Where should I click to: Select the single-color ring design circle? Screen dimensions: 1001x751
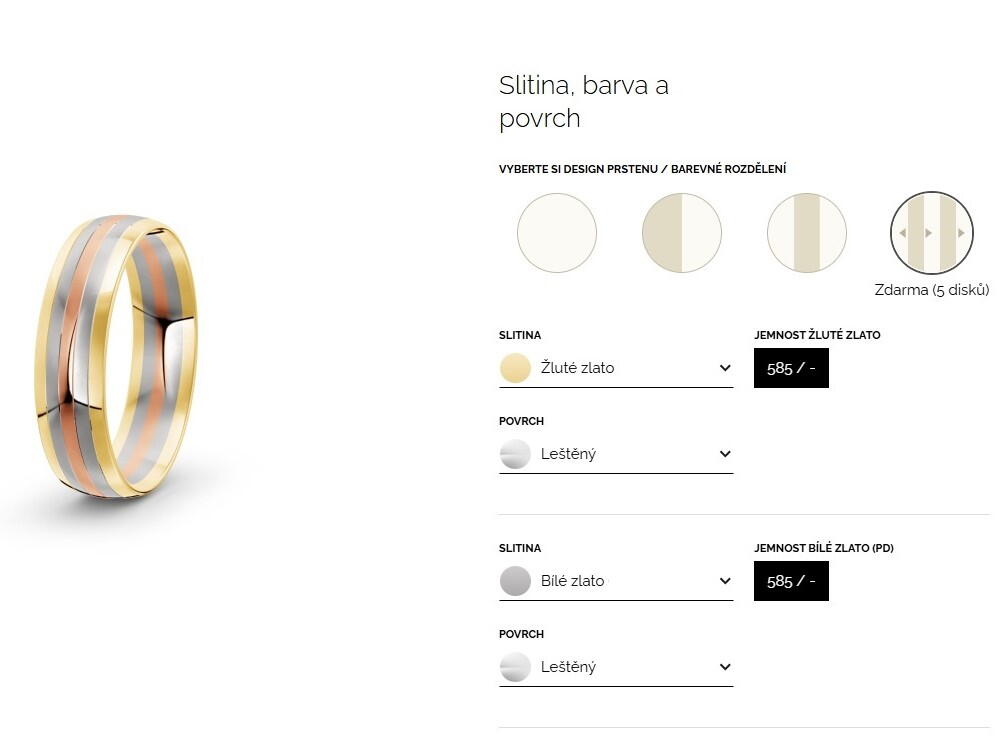557,233
